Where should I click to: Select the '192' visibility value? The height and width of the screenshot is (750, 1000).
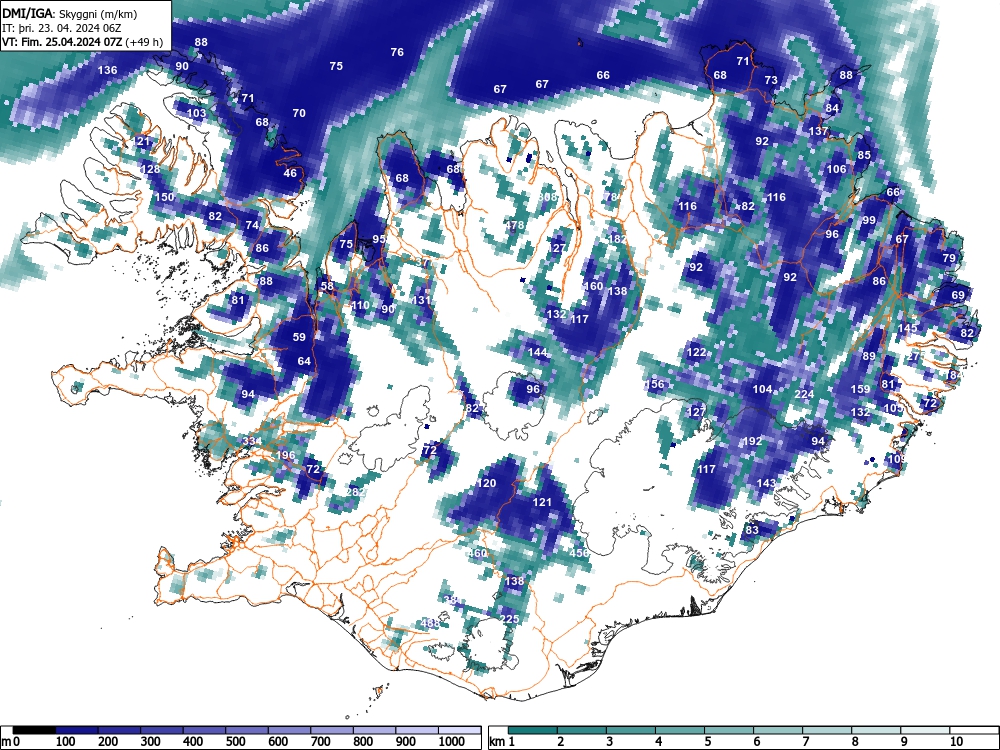[x=753, y=441]
